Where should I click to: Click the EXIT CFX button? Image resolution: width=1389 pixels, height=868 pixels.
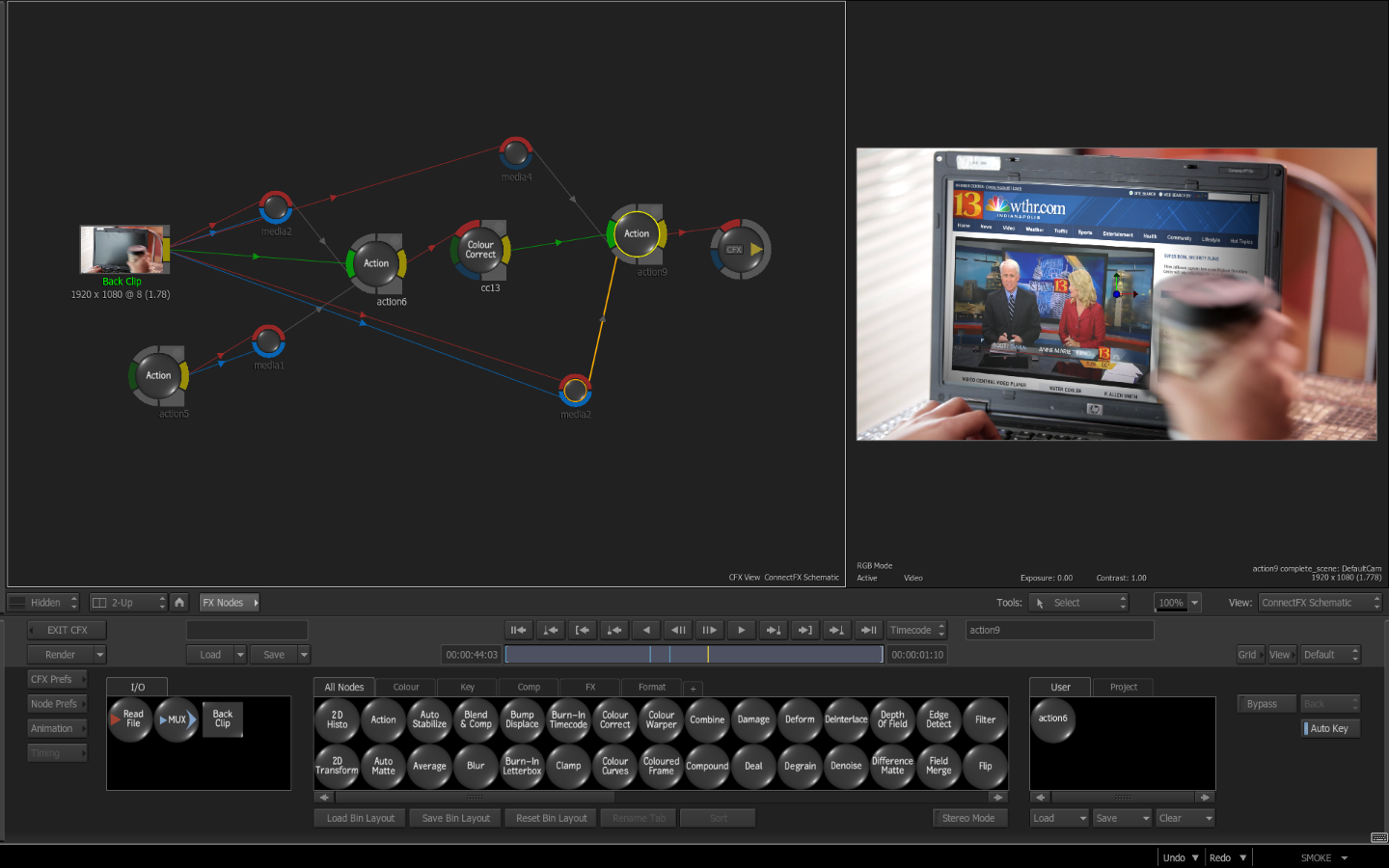(x=67, y=631)
